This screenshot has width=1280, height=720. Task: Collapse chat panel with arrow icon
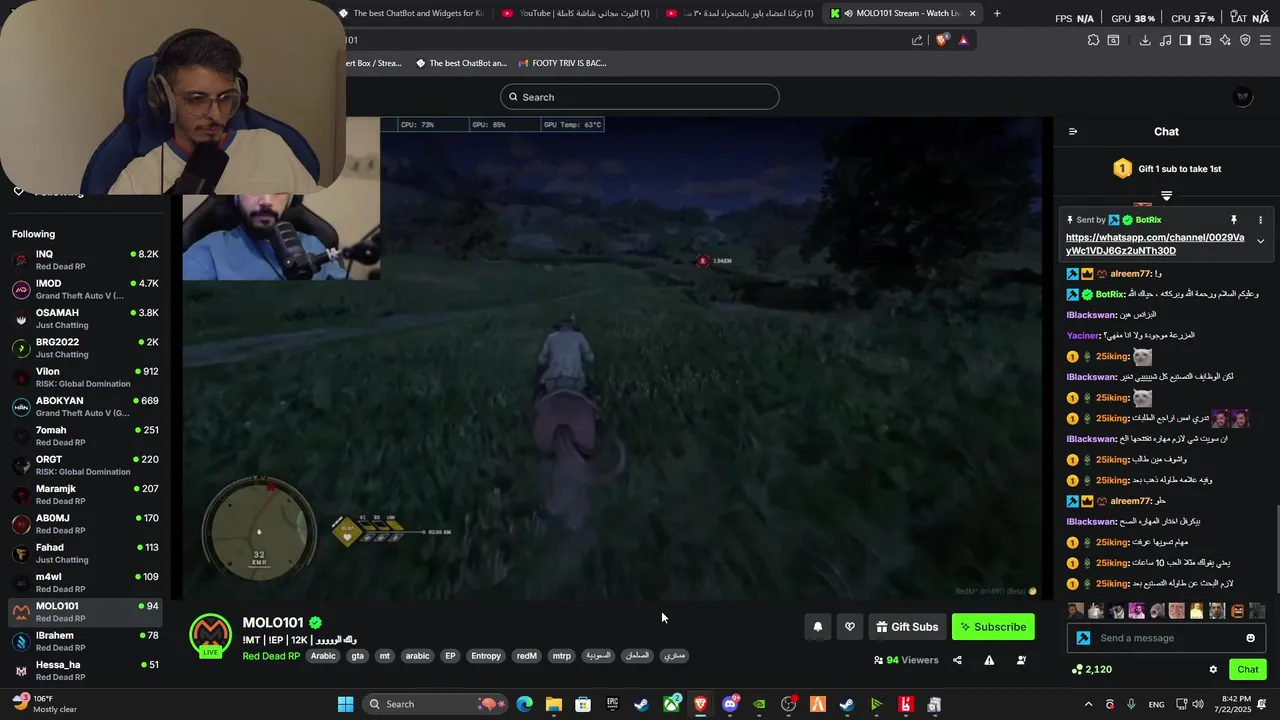[x=1073, y=132]
